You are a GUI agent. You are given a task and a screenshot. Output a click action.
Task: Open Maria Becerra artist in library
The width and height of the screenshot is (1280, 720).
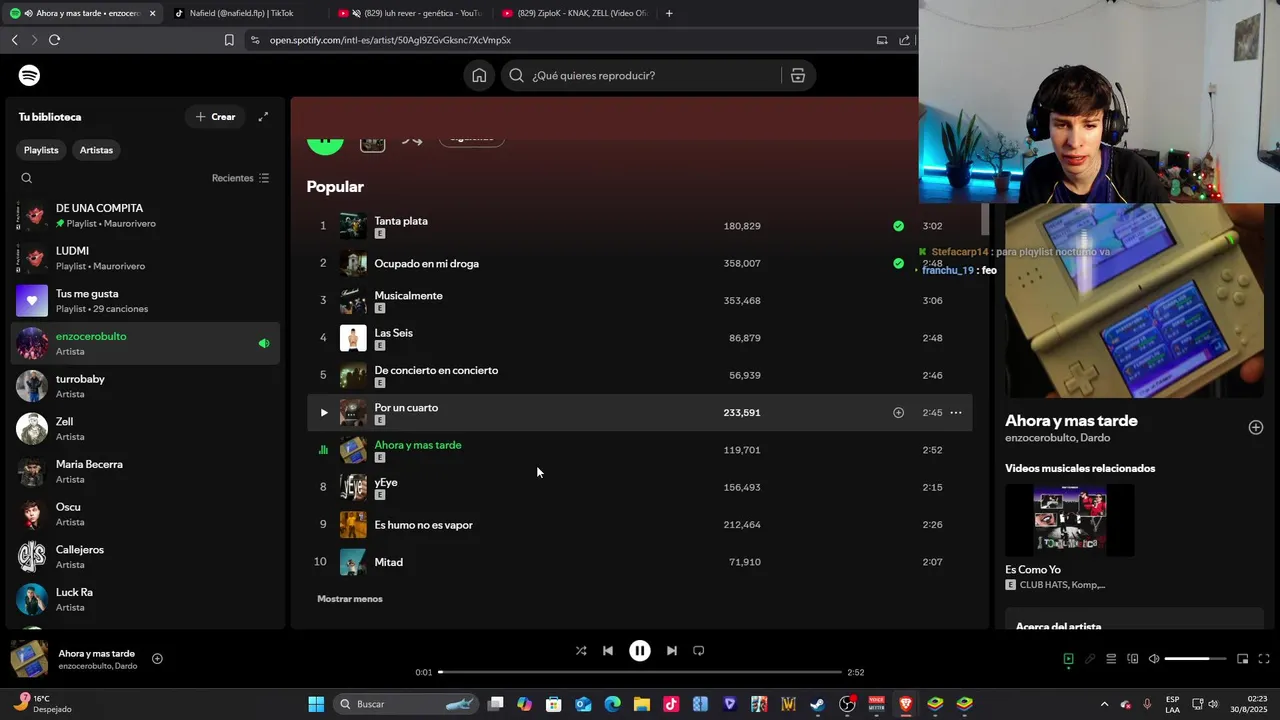145,472
